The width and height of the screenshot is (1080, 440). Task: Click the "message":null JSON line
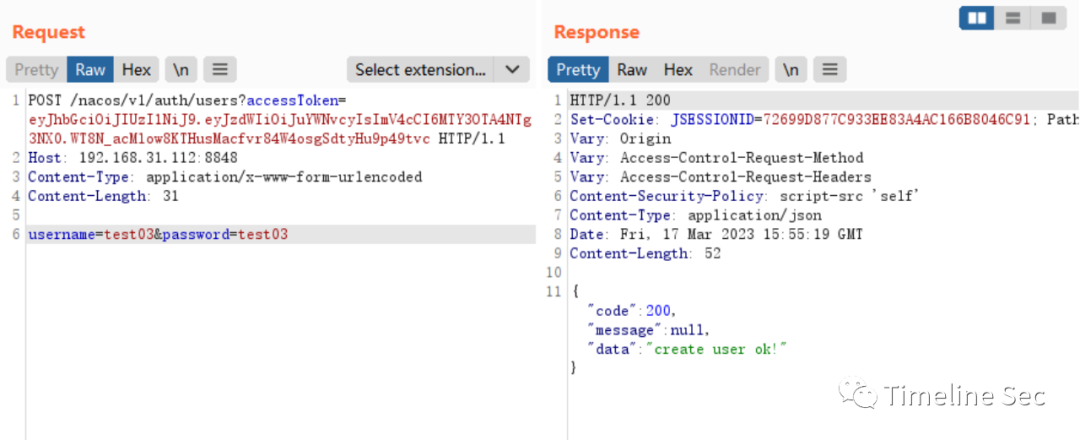point(648,330)
